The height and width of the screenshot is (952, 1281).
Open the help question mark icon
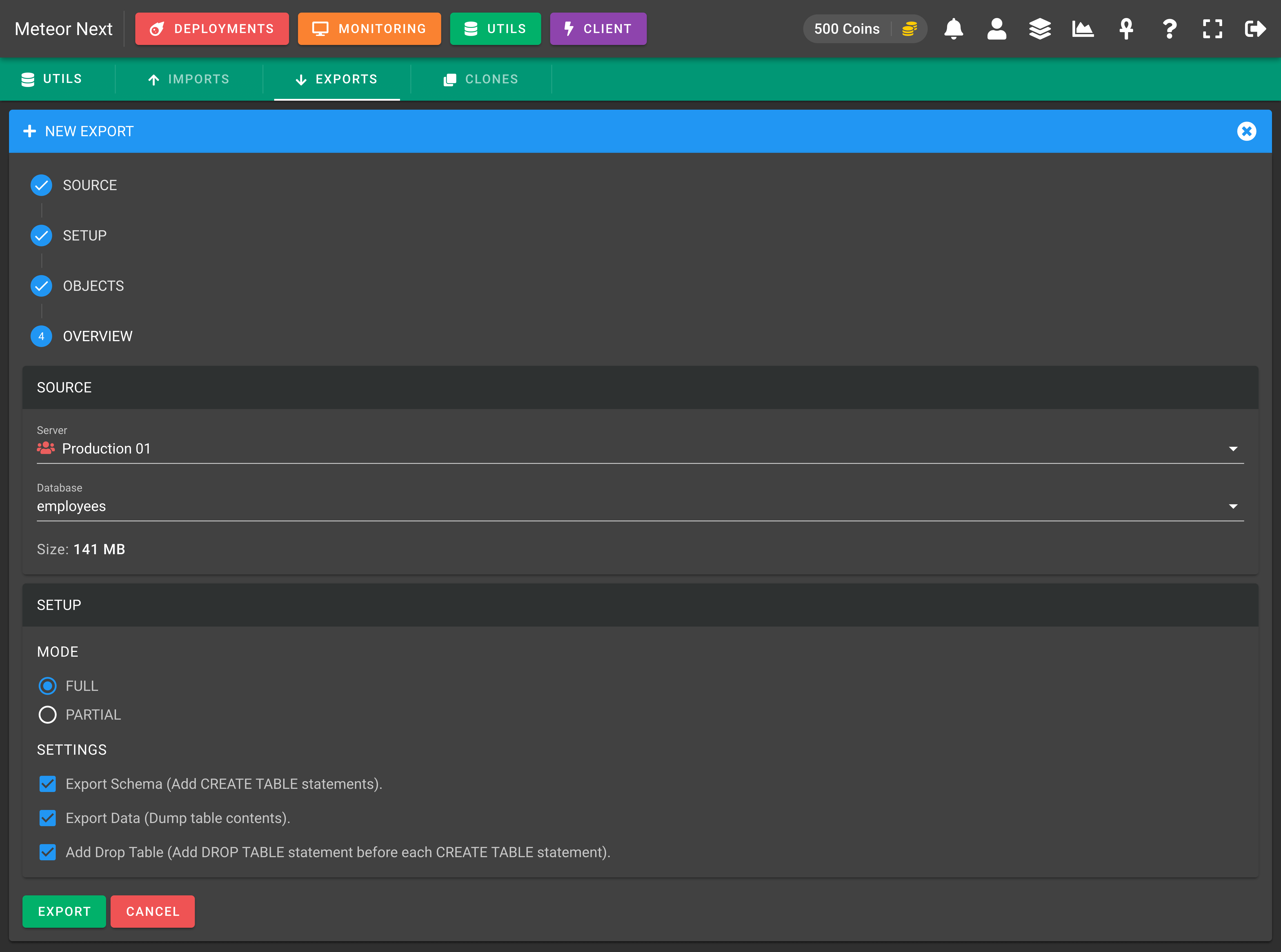pos(1169,29)
